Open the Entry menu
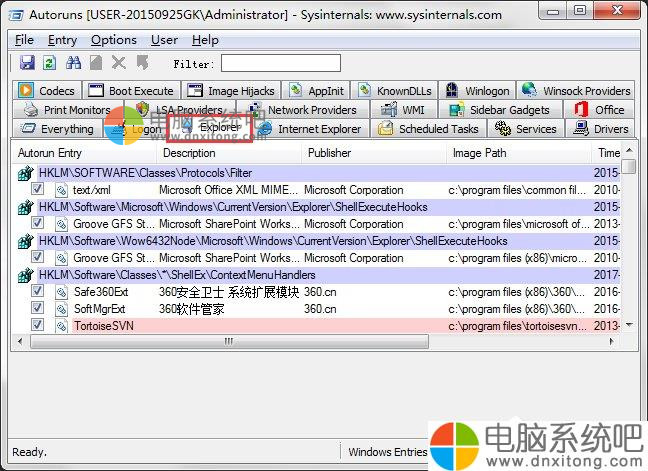The image size is (648, 471). 62,40
